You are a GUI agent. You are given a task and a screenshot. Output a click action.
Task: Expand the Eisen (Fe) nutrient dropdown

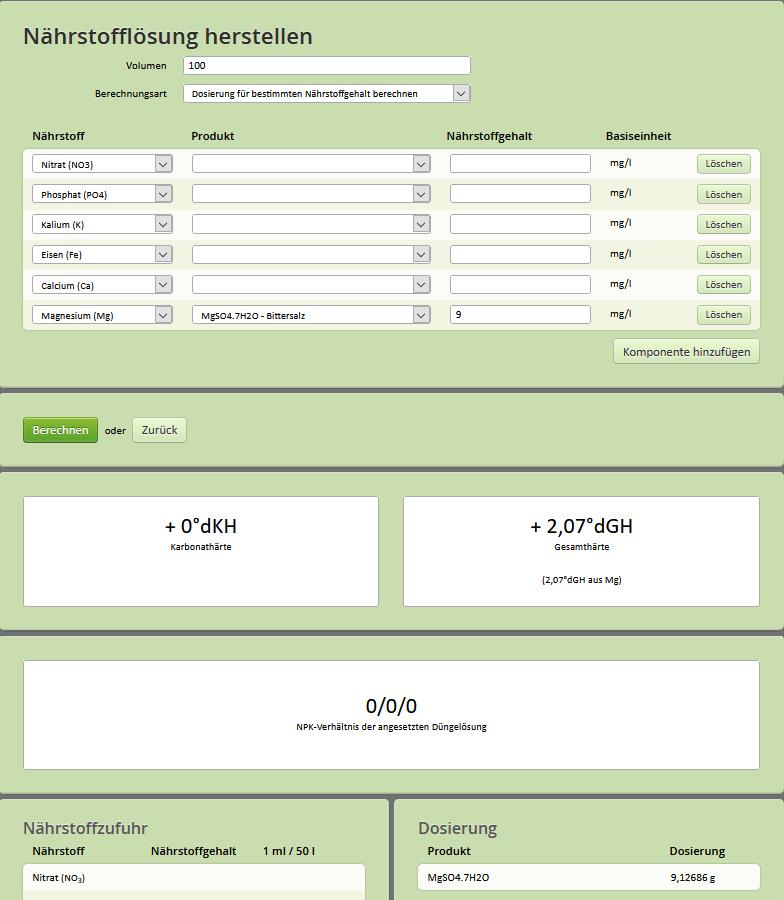click(102, 254)
